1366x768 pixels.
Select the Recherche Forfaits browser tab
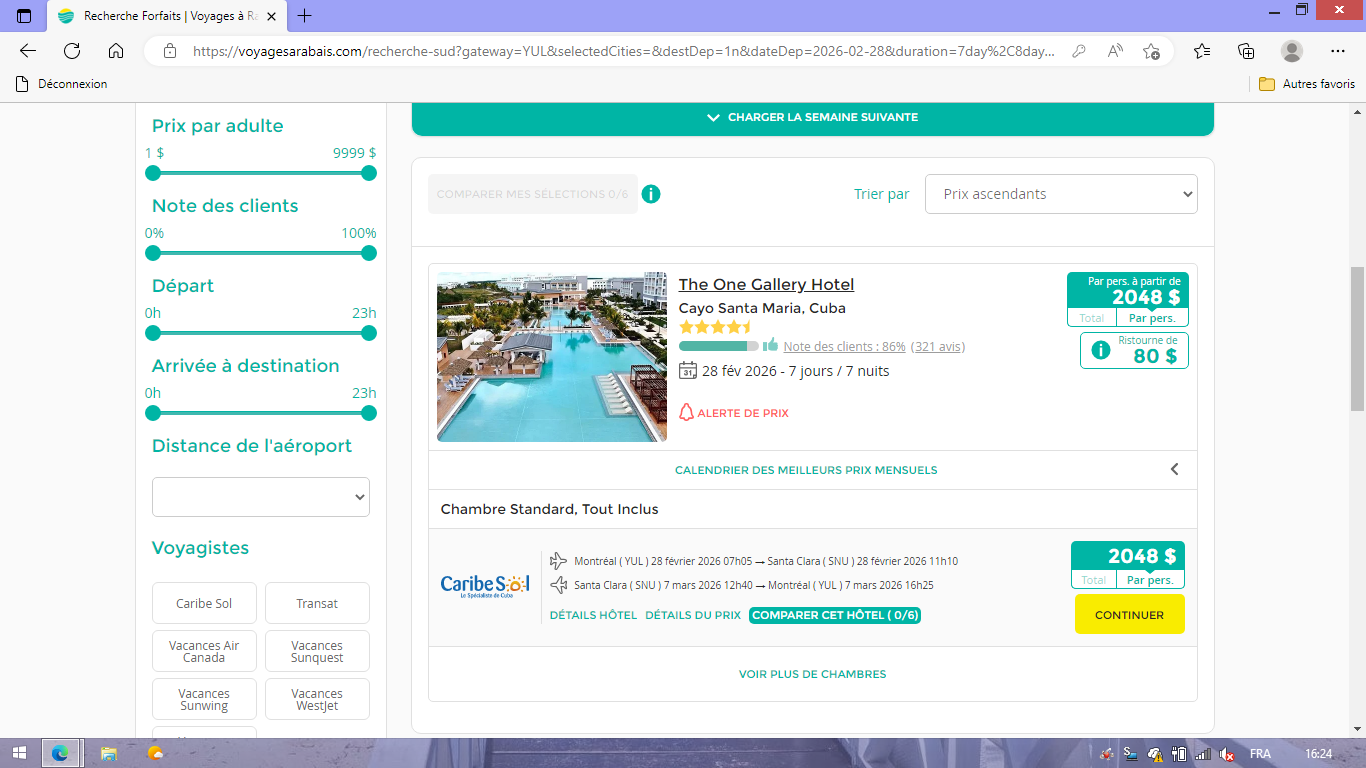click(166, 16)
